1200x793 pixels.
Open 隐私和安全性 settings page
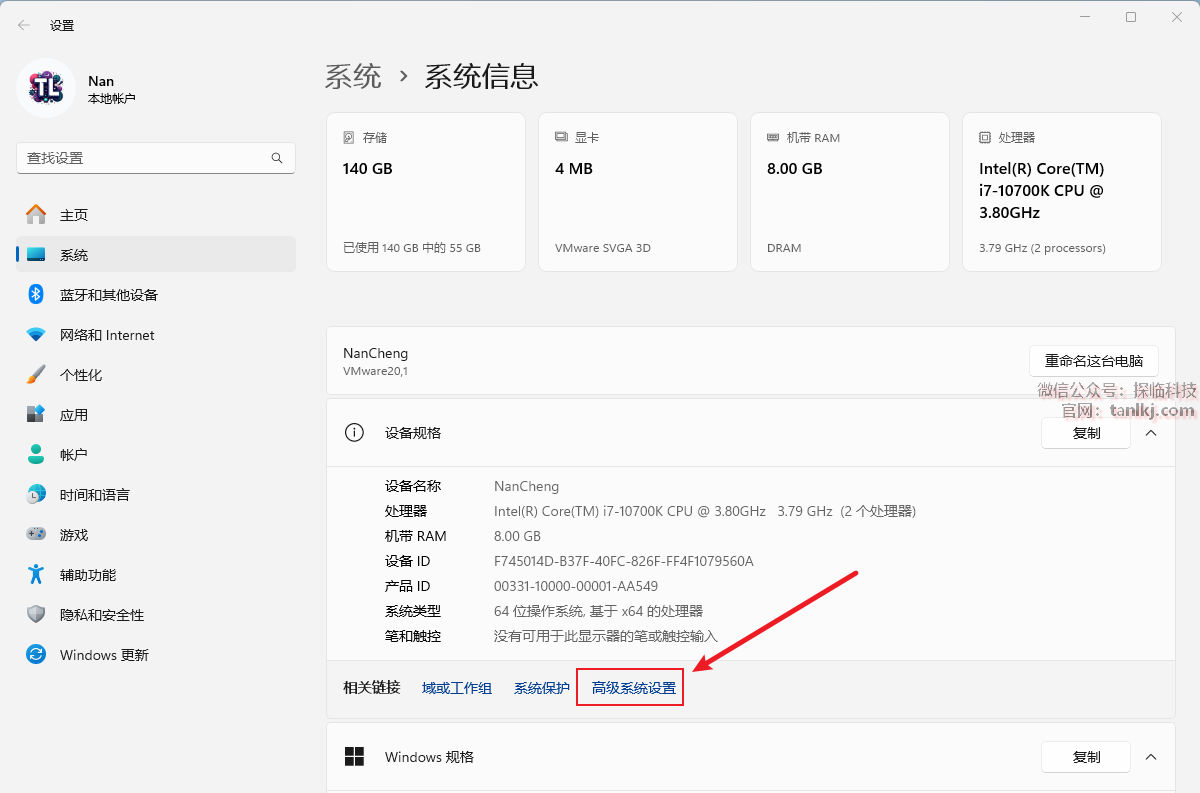tap(102, 615)
